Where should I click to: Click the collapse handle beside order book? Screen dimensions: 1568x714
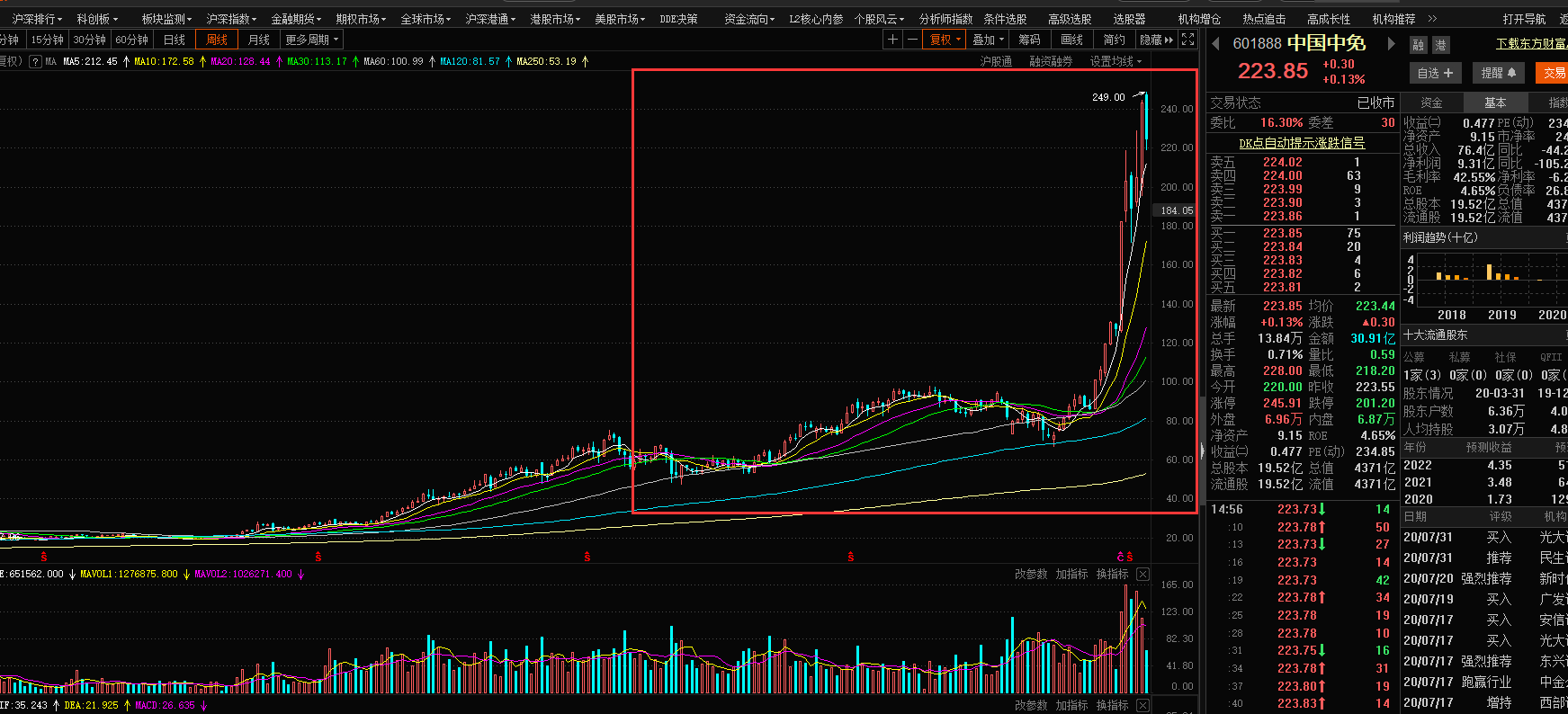1203,451
